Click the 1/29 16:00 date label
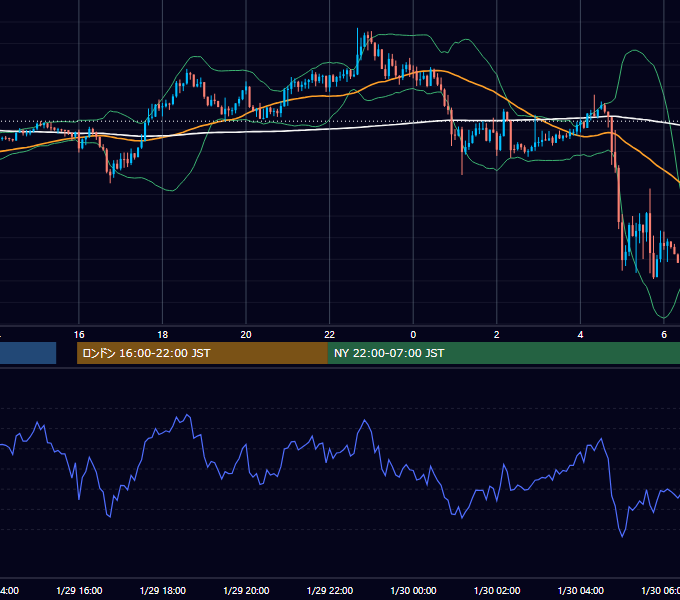The width and height of the screenshot is (680, 600). point(79,590)
